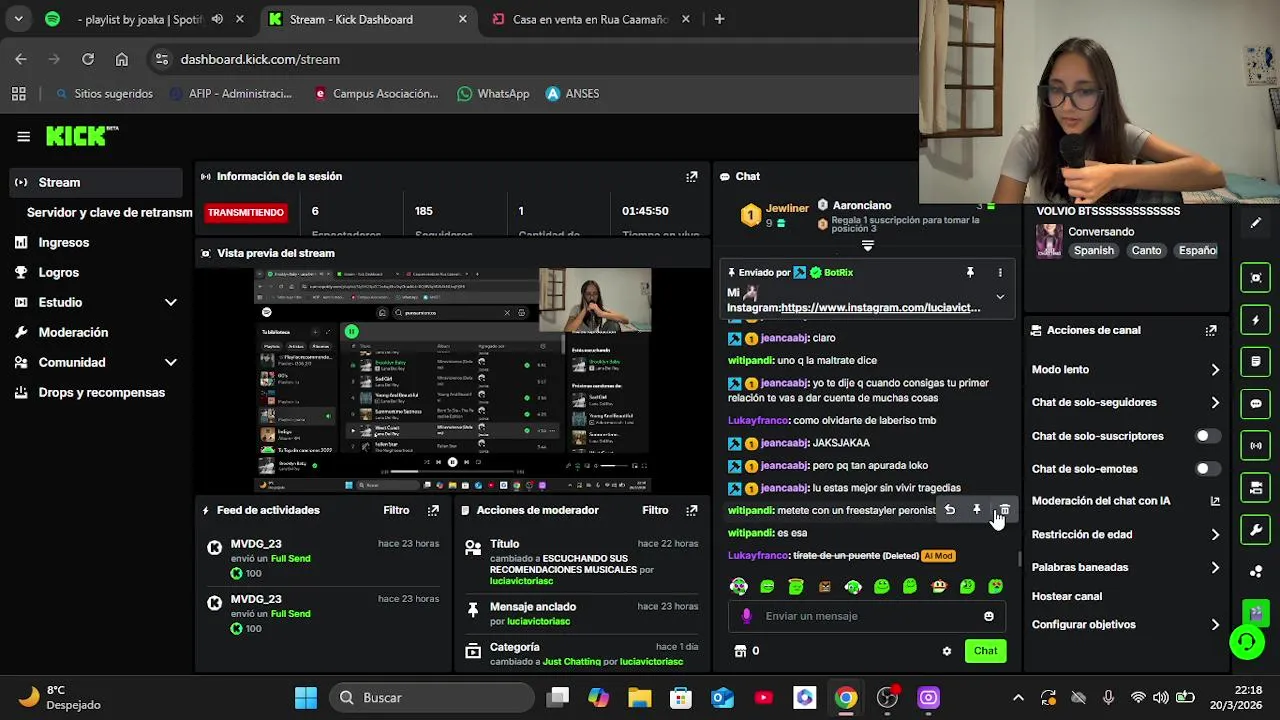Click the Enviar un mensaje field
Screen dimensions: 1280x720
tap(866, 616)
